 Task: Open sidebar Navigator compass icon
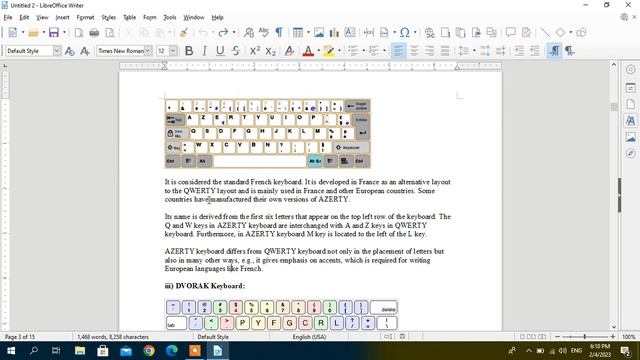coord(631,153)
